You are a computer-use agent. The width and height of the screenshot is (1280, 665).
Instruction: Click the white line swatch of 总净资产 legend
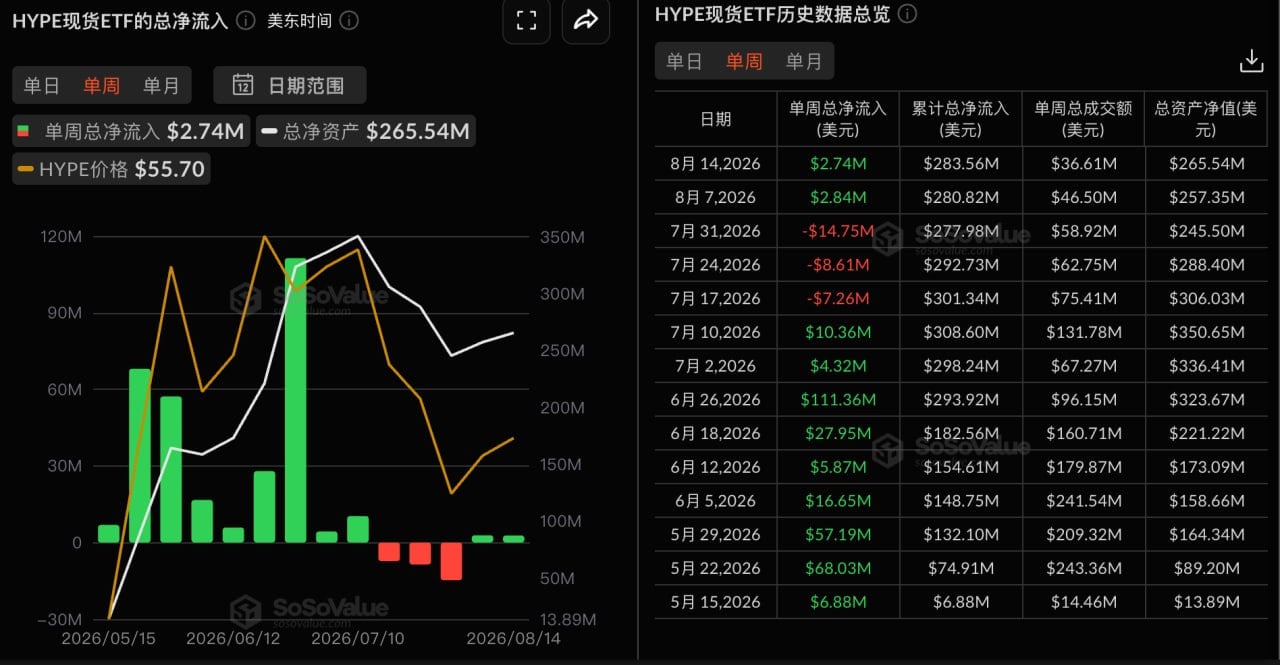(269, 131)
